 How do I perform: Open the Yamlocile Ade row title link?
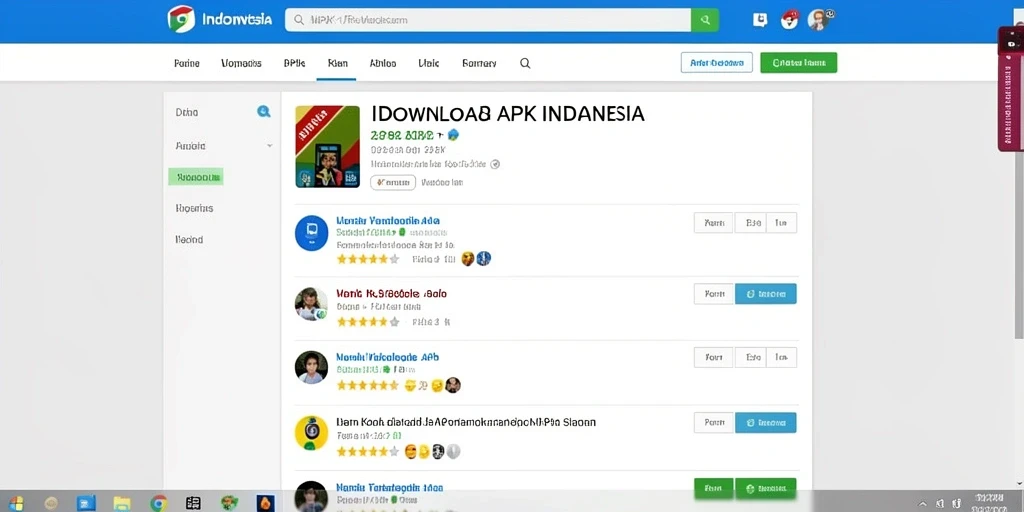point(388,221)
